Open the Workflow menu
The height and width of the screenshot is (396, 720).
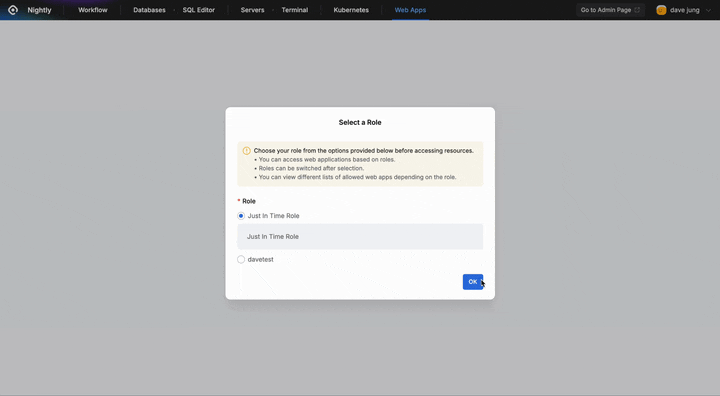[x=93, y=10]
